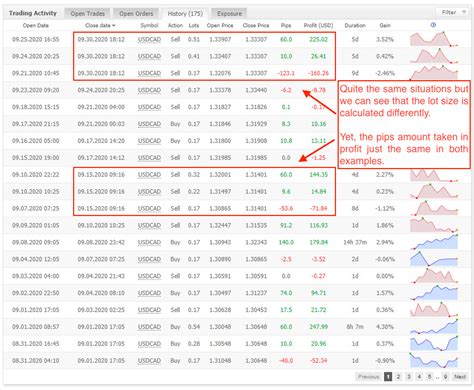
Task: Jump to page 9 in pagination
Action: 445,377
